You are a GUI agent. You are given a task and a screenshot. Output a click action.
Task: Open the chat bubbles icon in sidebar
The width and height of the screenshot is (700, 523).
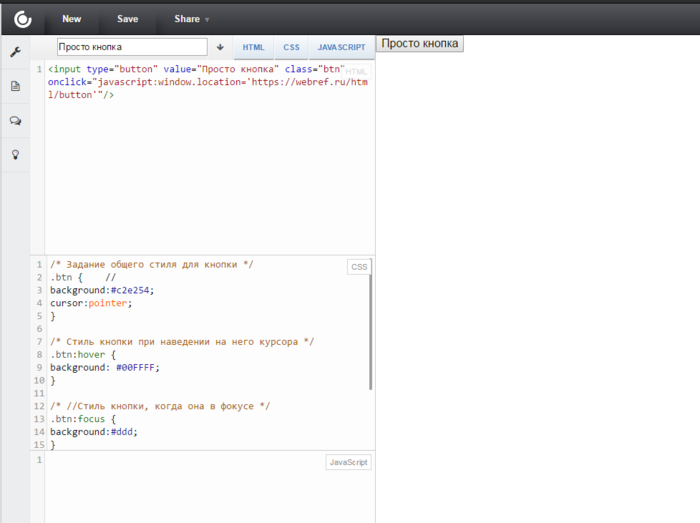pos(15,120)
